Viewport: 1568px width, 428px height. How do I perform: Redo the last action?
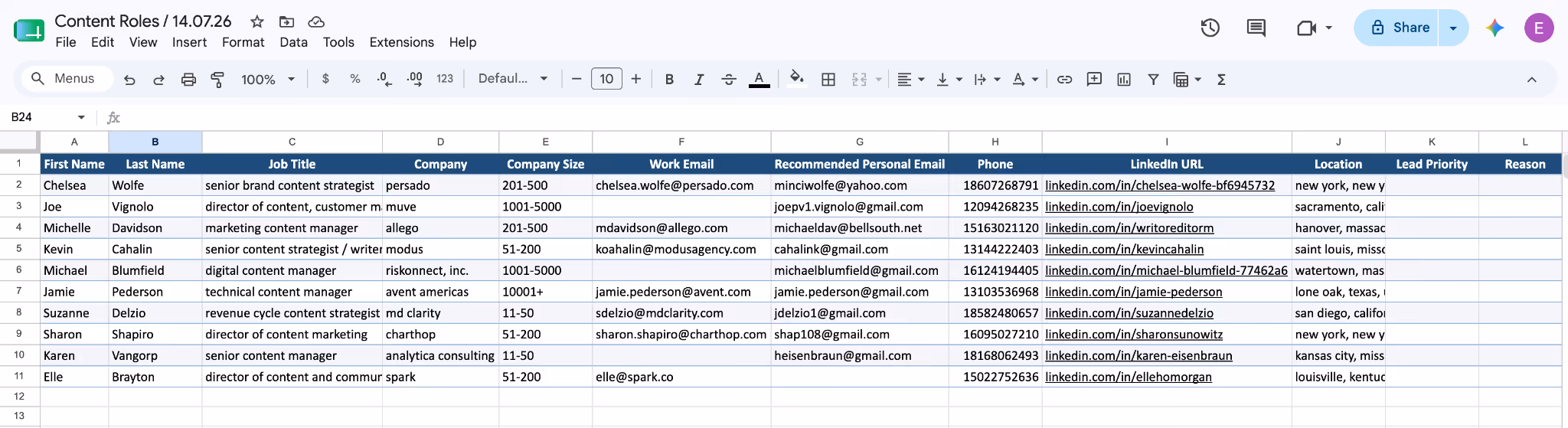tap(158, 79)
